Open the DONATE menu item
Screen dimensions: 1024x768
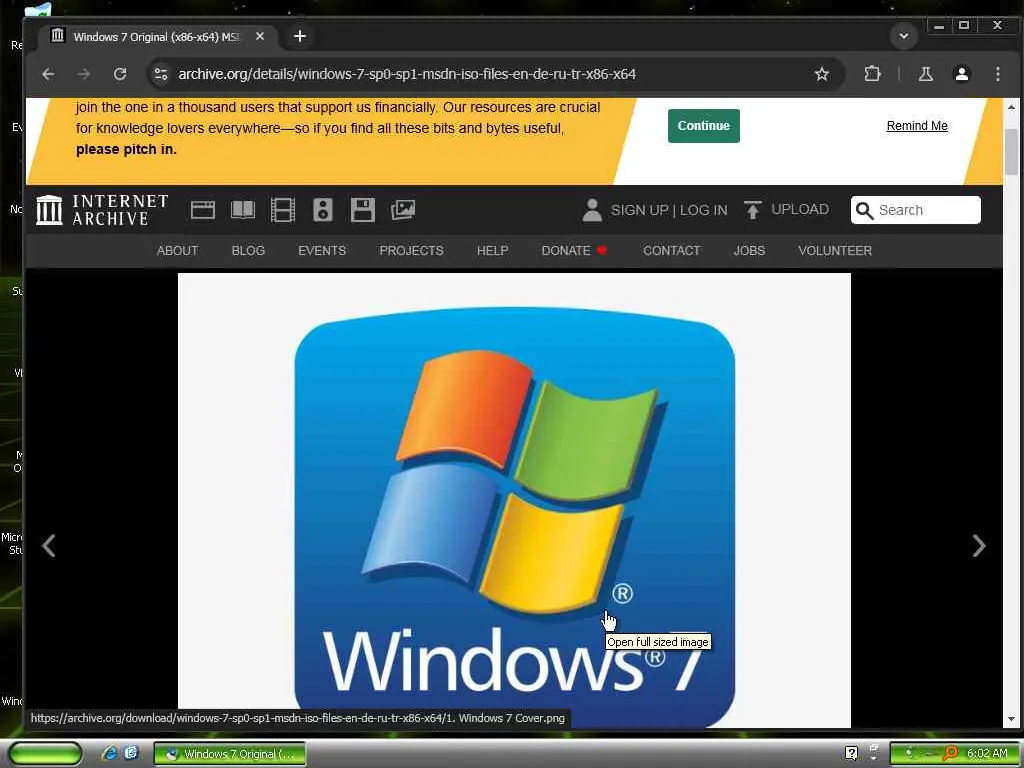[x=574, y=251]
